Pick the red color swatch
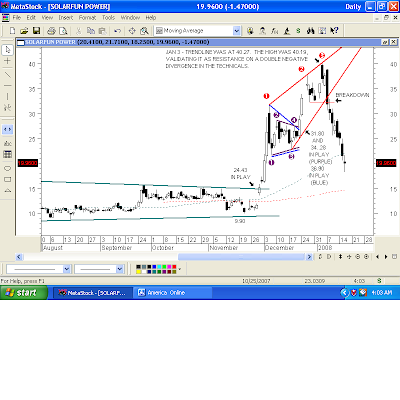Screen dimensions: 400x400 [x=174, y=267]
